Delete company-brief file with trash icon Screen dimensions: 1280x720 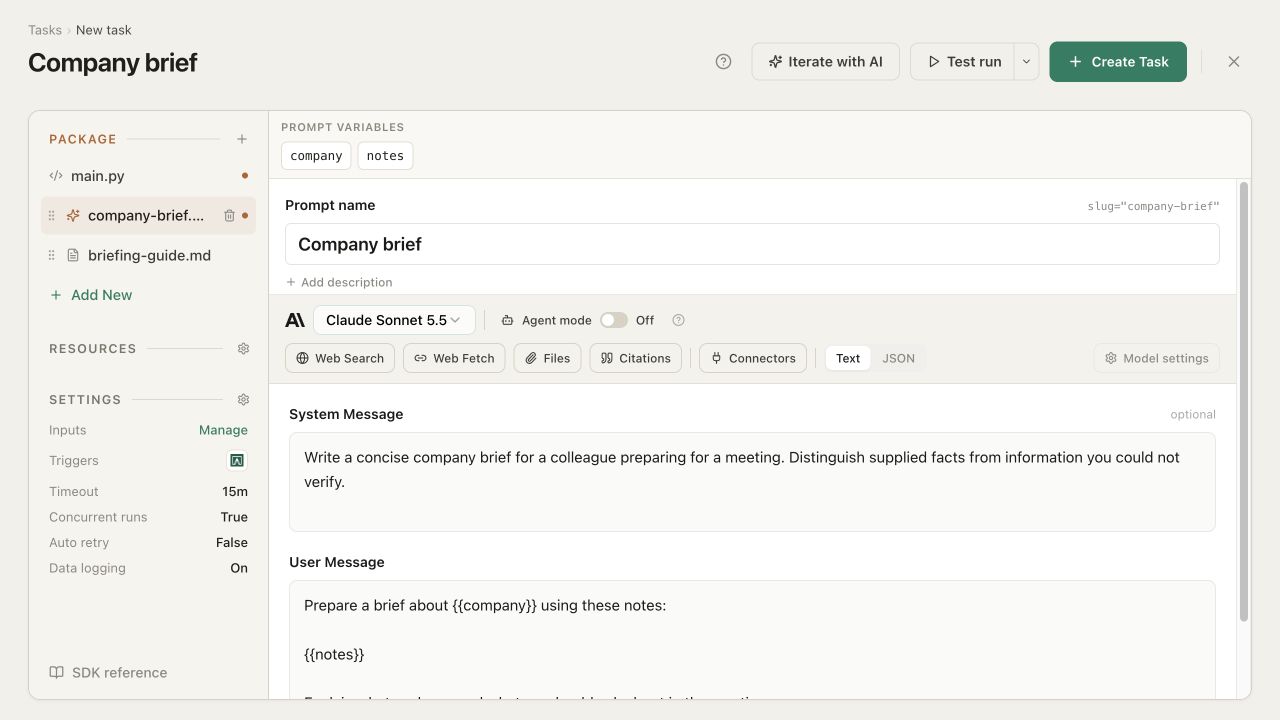(229, 215)
